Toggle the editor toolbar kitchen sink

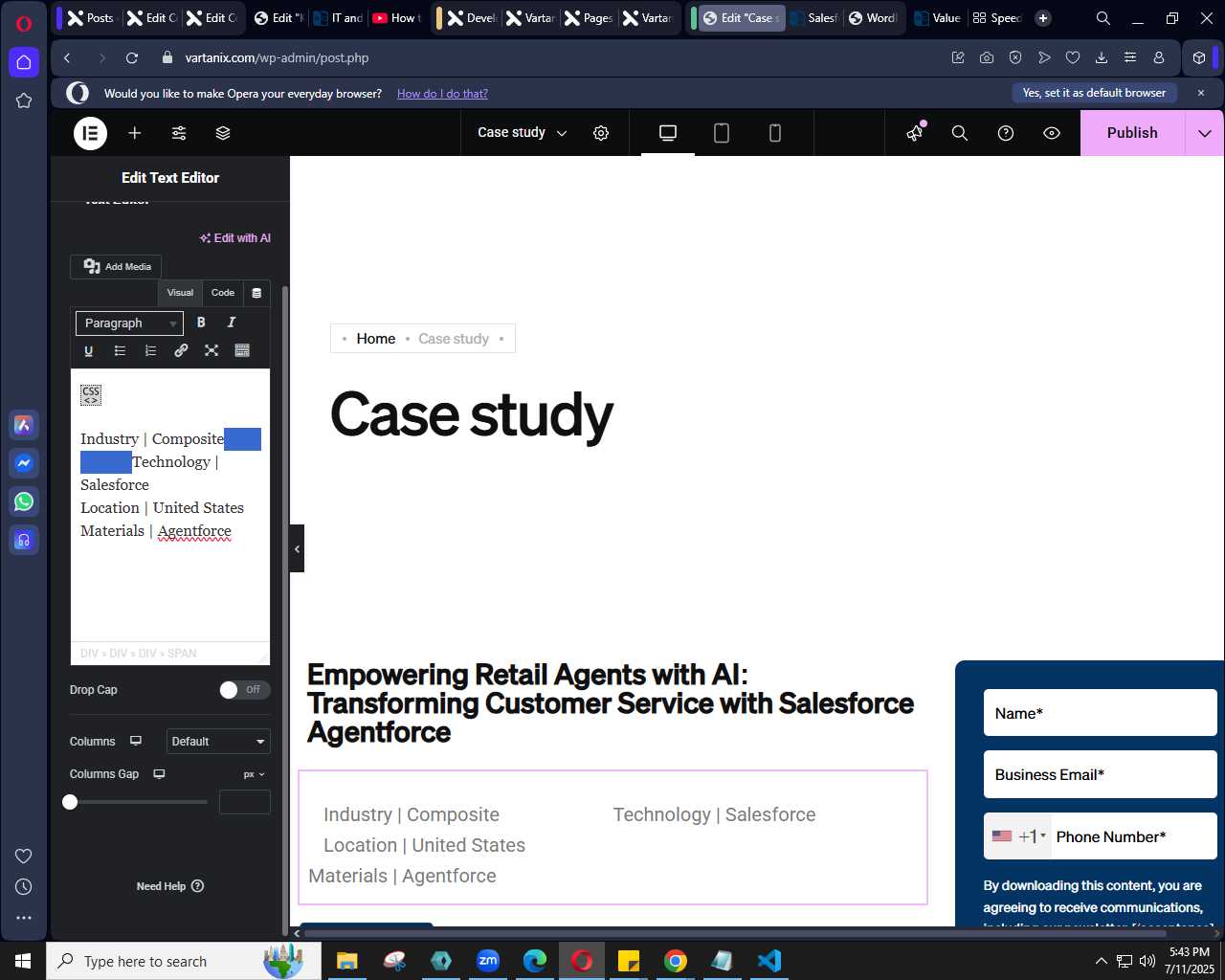242,350
